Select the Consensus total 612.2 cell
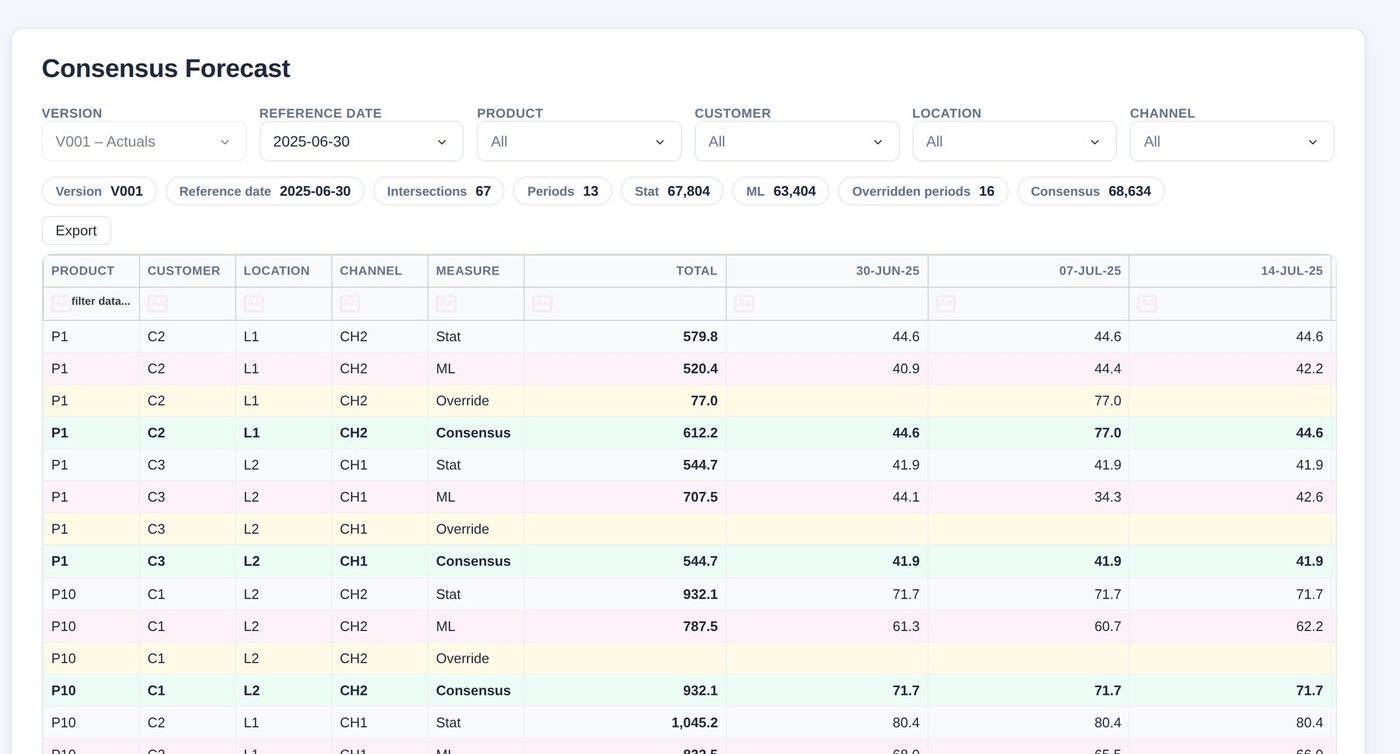The height and width of the screenshot is (754, 1400). pos(625,433)
